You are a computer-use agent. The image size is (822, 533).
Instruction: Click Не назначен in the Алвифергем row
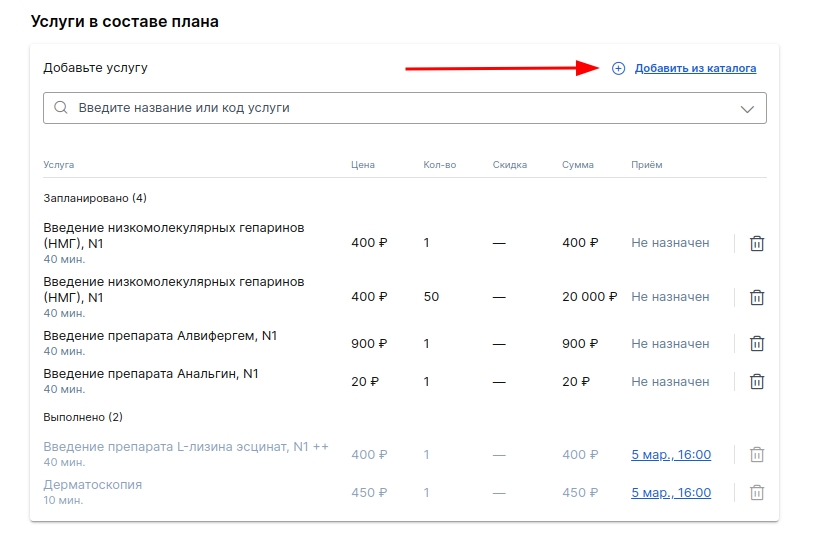pos(670,344)
